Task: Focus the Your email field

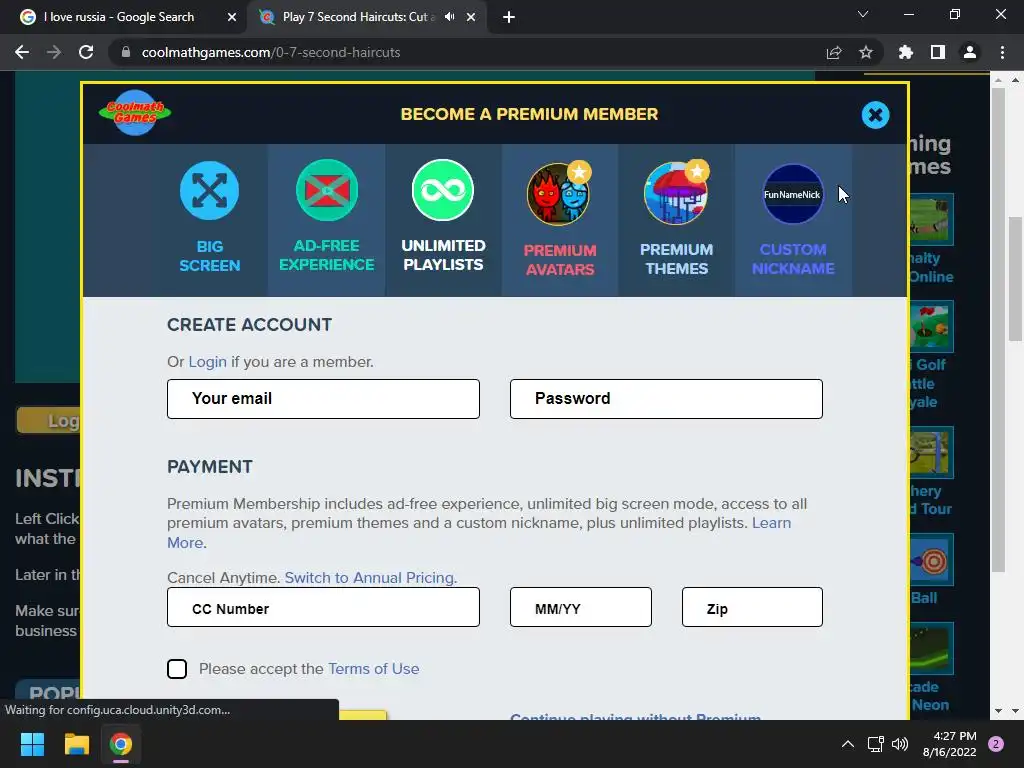Action: (323, 398)
